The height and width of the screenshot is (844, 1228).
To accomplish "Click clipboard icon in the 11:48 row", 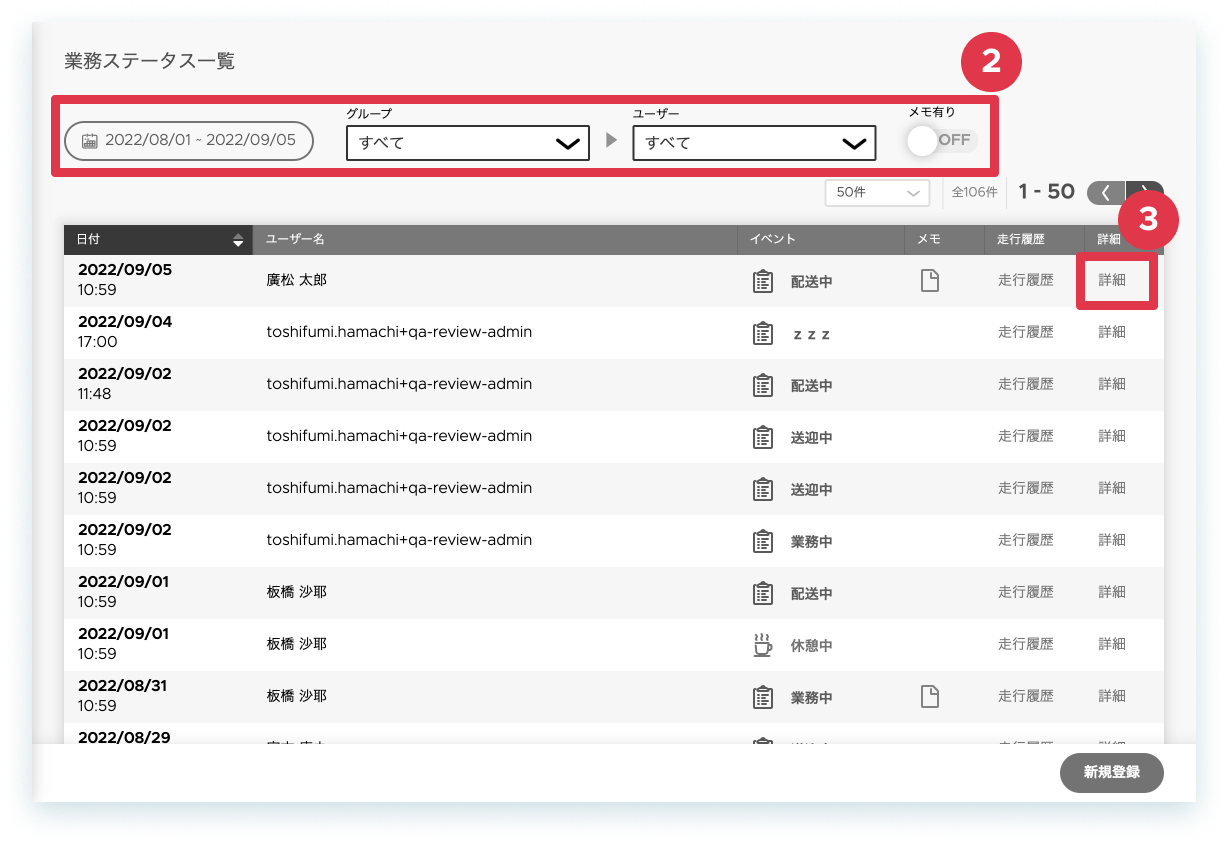I will tap(763, 385).
